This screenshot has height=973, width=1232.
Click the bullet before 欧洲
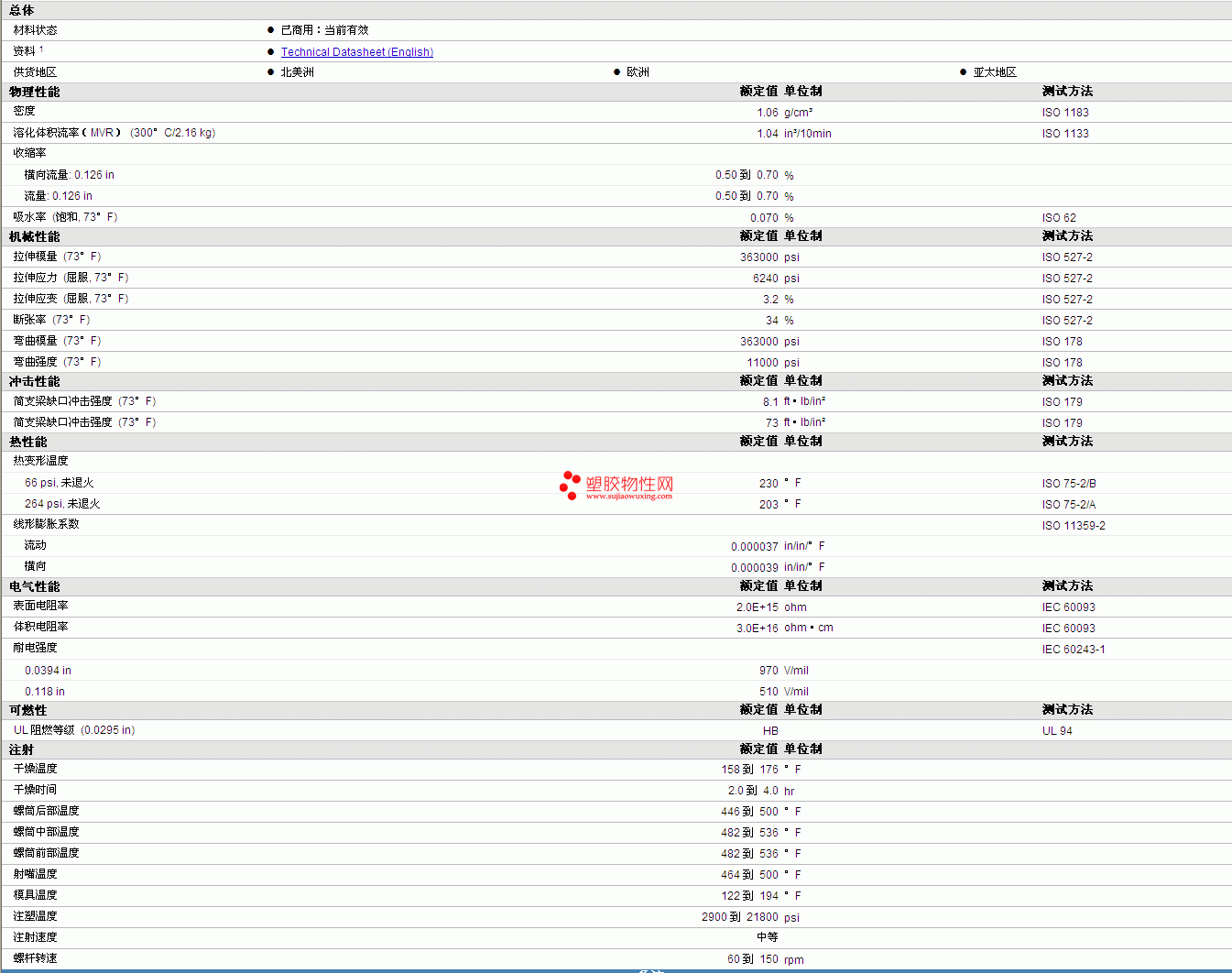(616, 72)
